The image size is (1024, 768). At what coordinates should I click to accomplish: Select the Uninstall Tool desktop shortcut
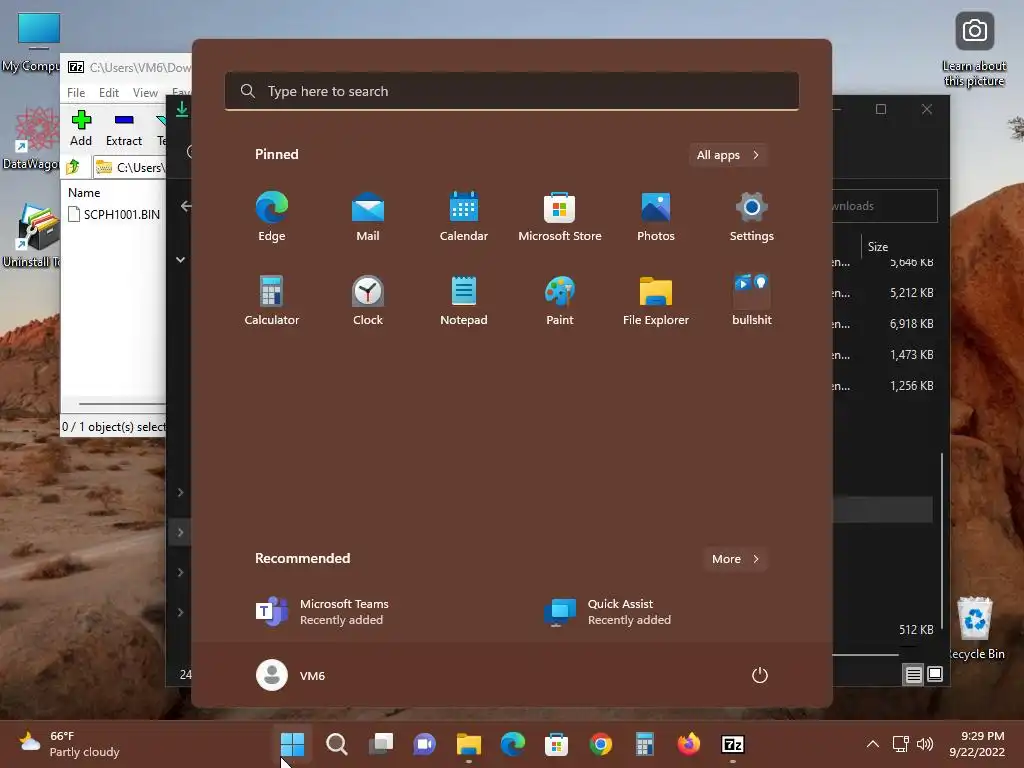pos(31,236)
